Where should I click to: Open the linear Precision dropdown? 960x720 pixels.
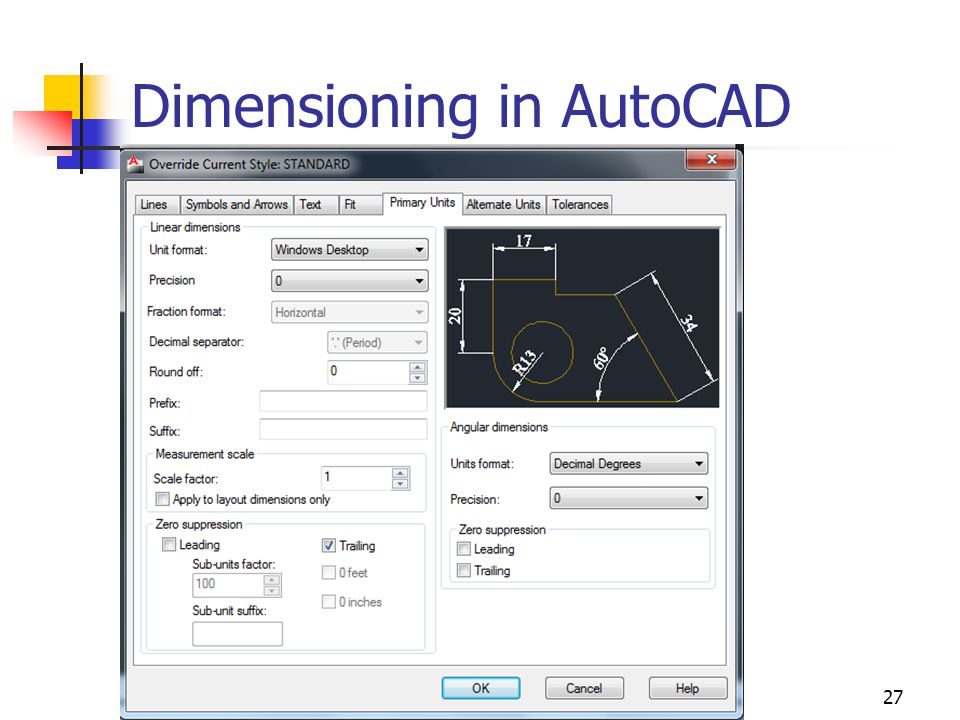point(350,281)
